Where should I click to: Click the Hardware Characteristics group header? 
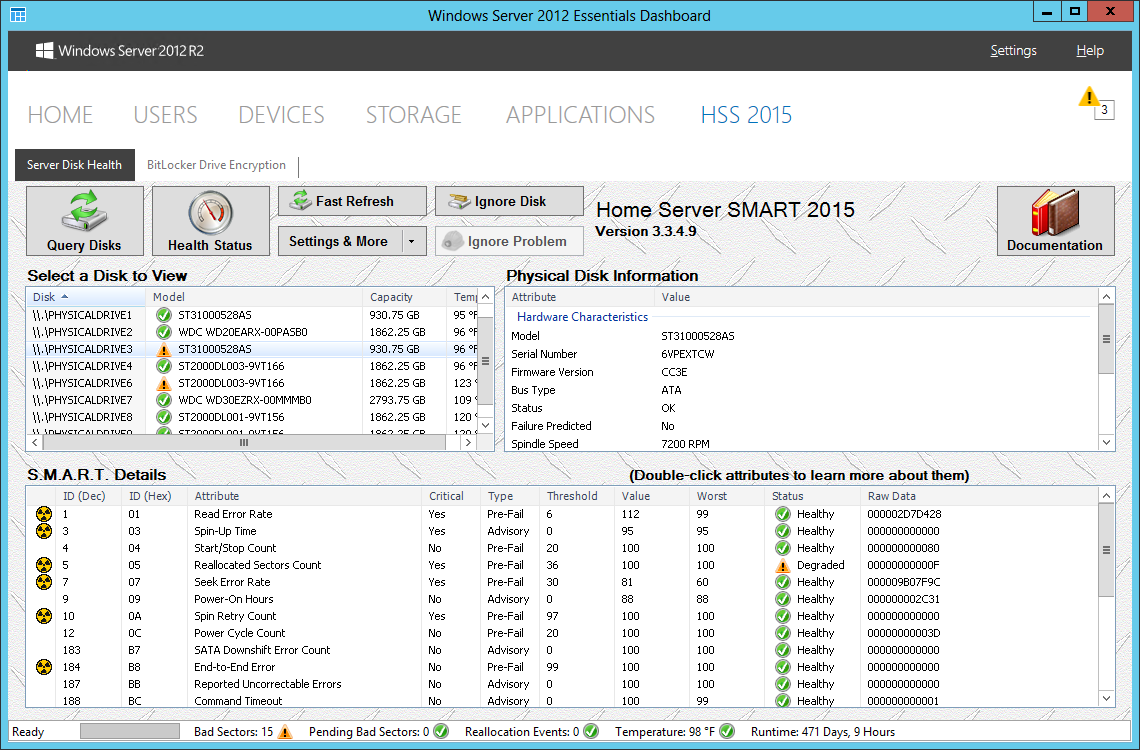pos(582,317)
